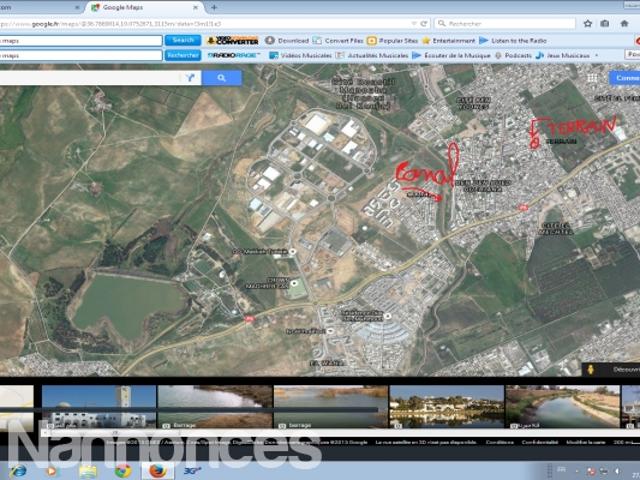The height and width of the screenshot is (480, 640).
Task: Open the directions arrow icon in search box
Action: 190,78
